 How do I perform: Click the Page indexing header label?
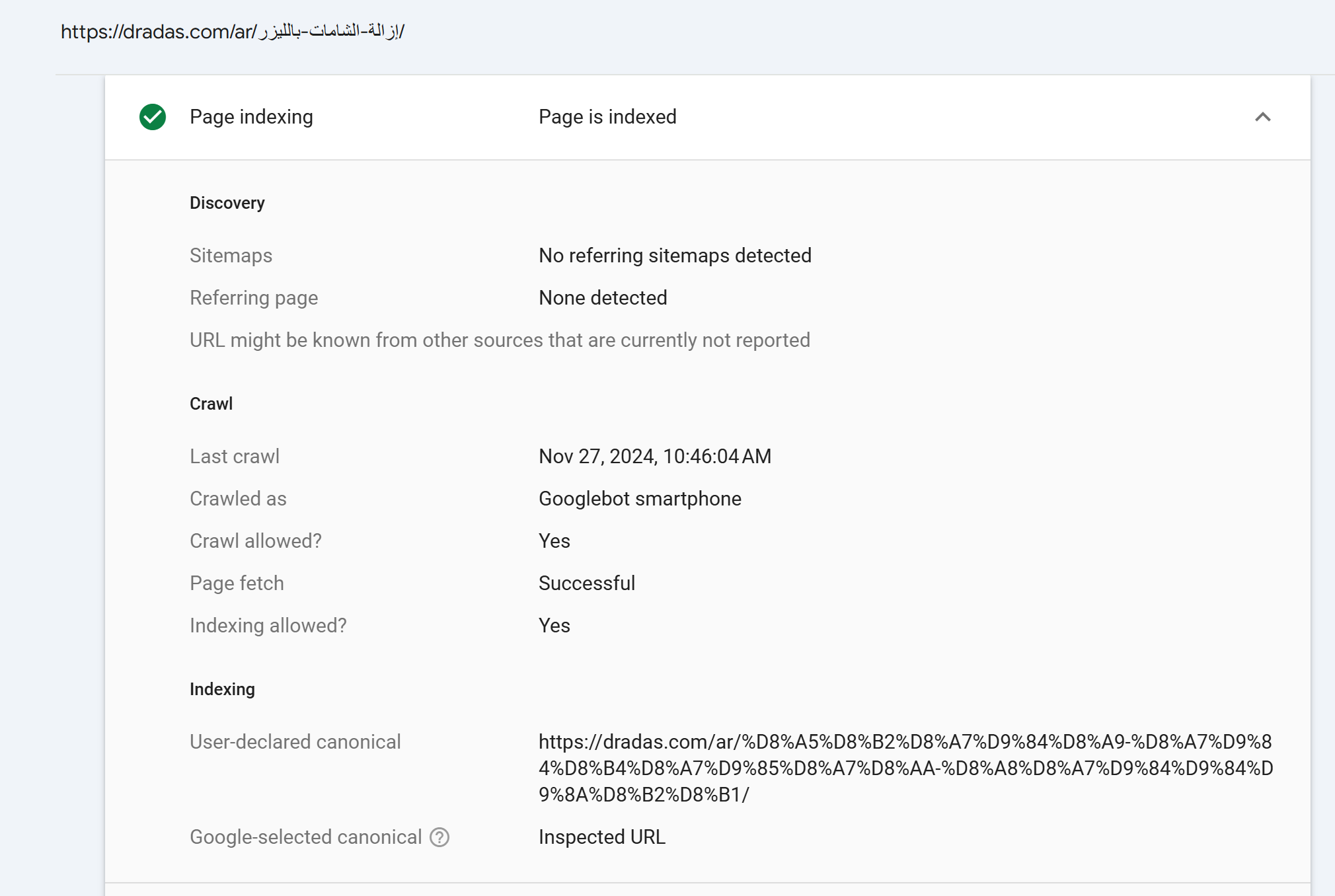251,117
